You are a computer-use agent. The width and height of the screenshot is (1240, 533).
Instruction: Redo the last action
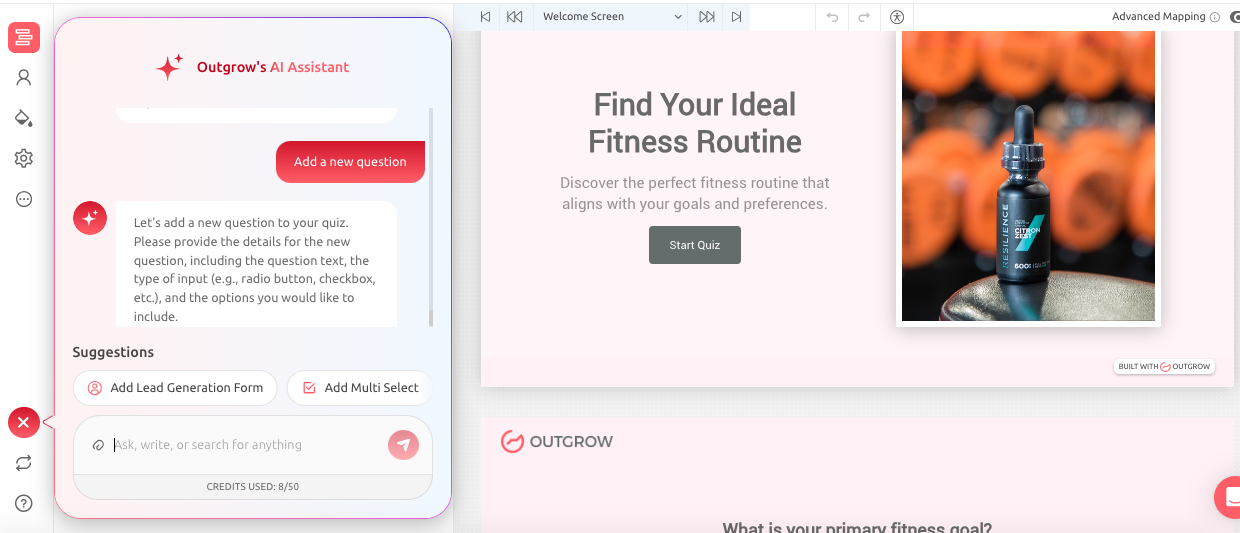coord(864,17)
